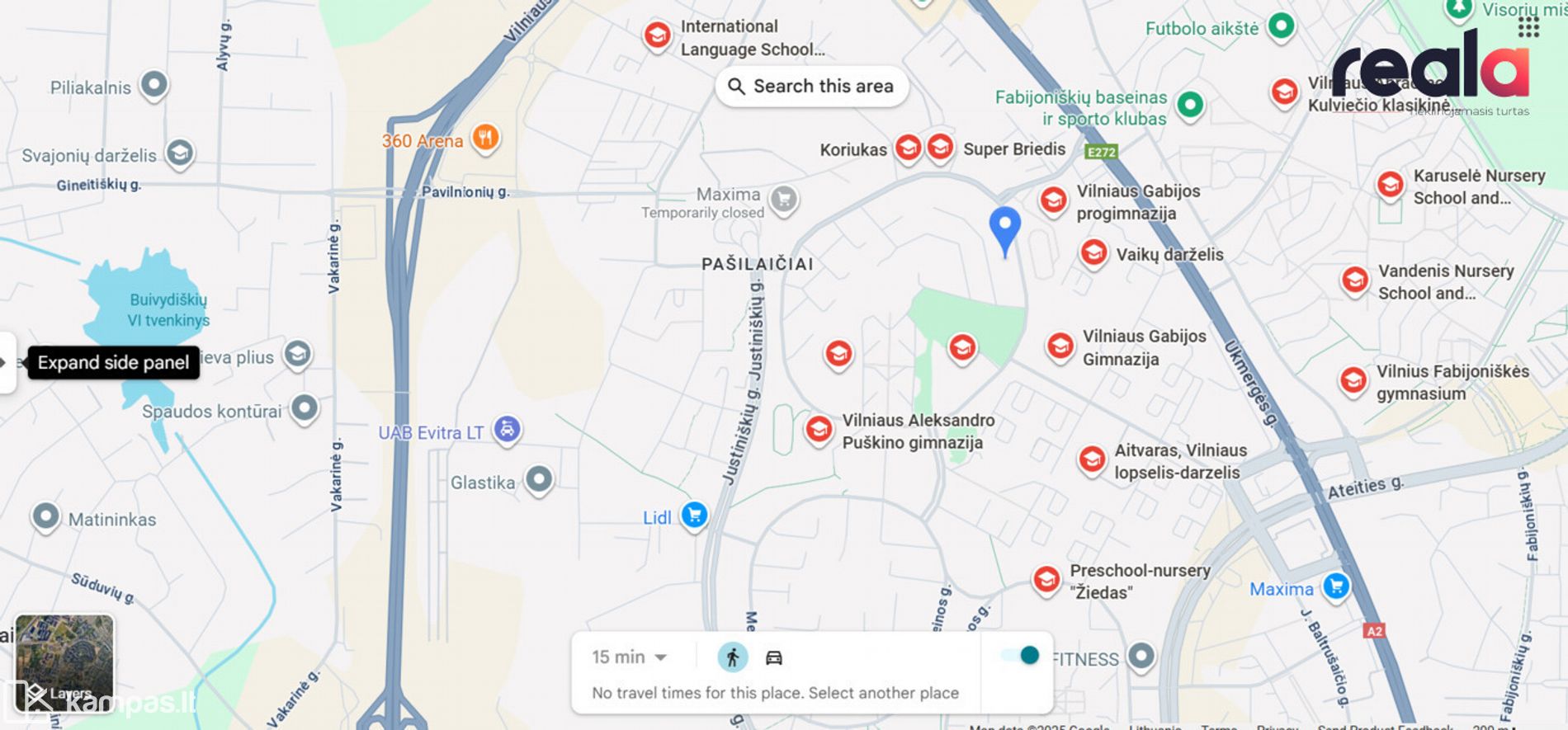Click the 360 Arena restaurant marker

point(485,139)
